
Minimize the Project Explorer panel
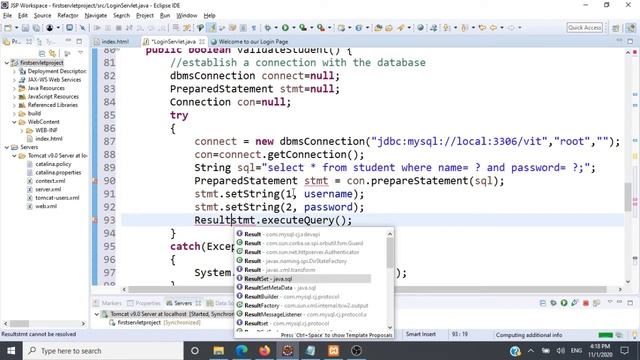[69, 41]
